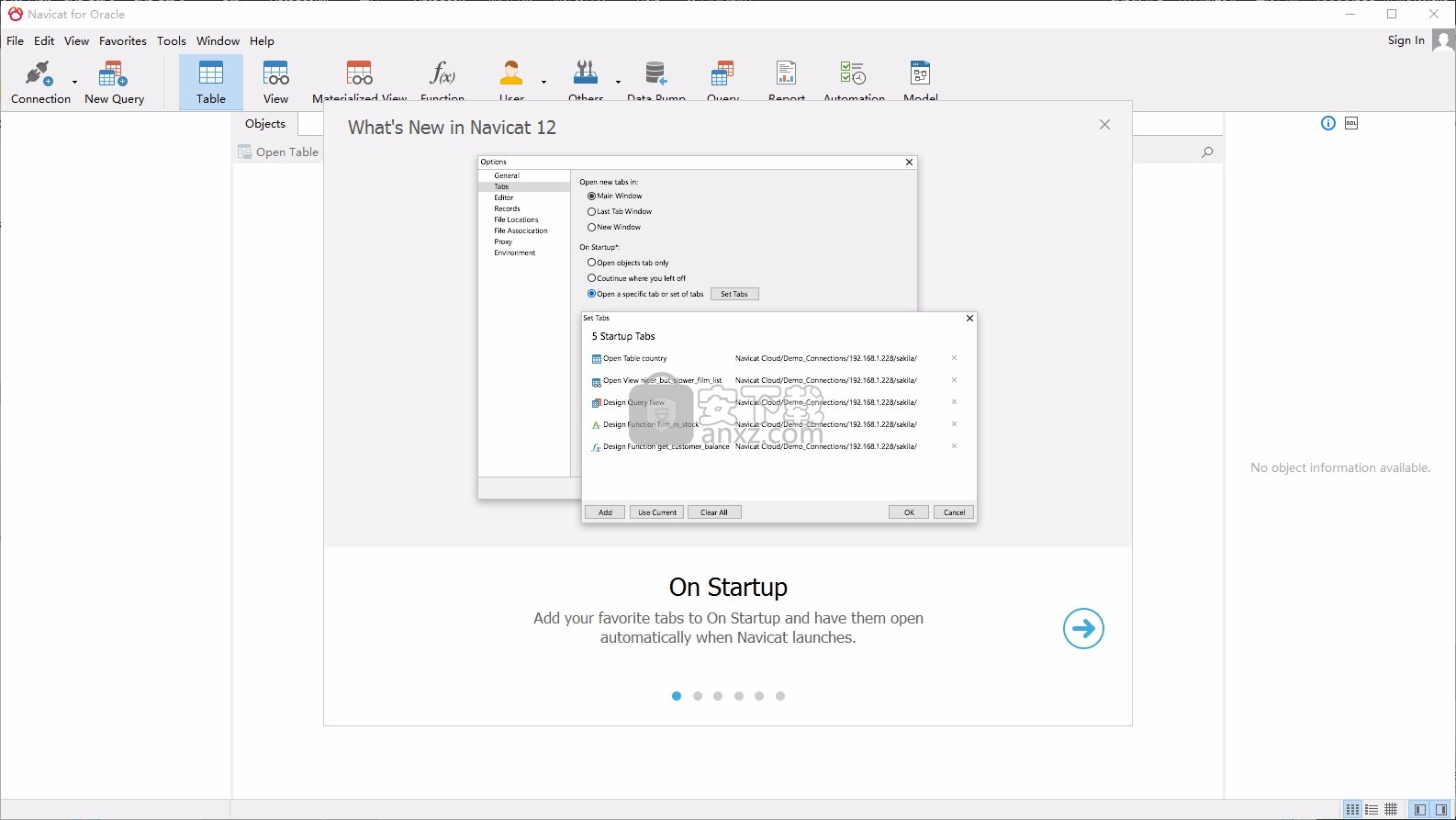1456x820 pixels.
Task: Click the Sign In link
Action: coord(1406,39)
